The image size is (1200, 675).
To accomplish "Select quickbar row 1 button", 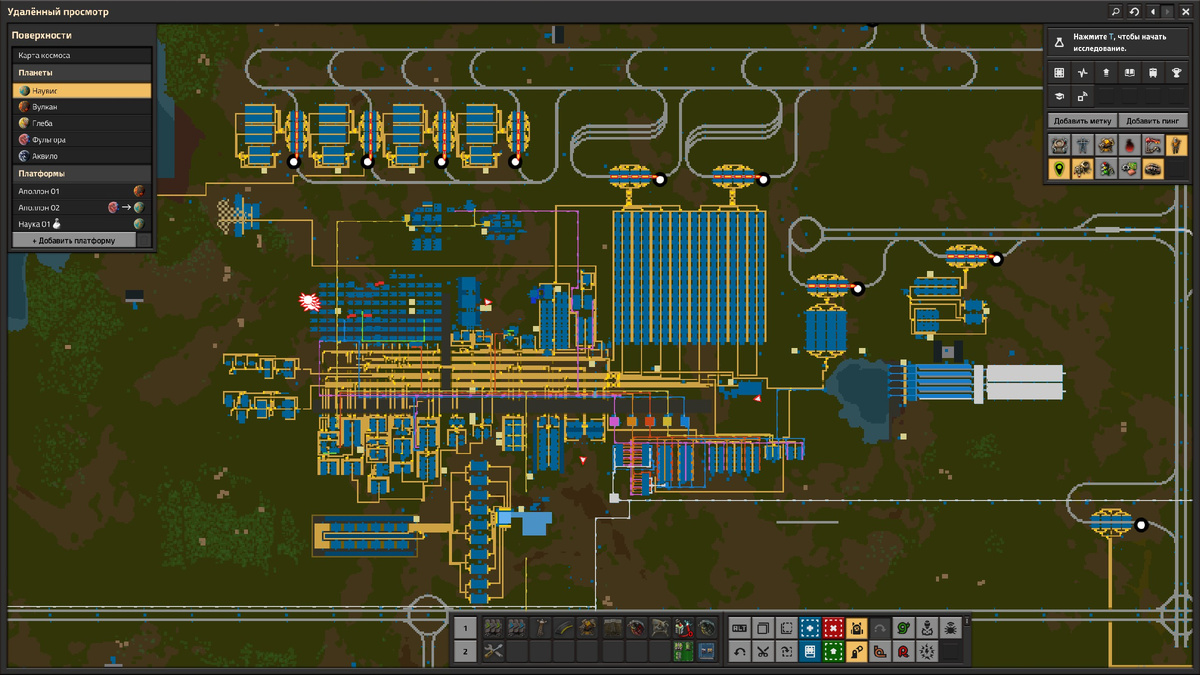I will click(465, 628).
